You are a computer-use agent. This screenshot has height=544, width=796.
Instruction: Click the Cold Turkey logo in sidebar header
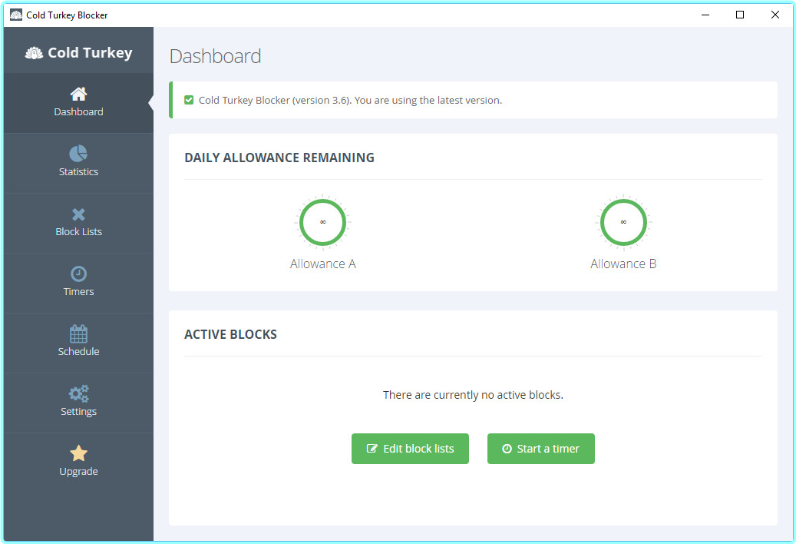[34, 53]
